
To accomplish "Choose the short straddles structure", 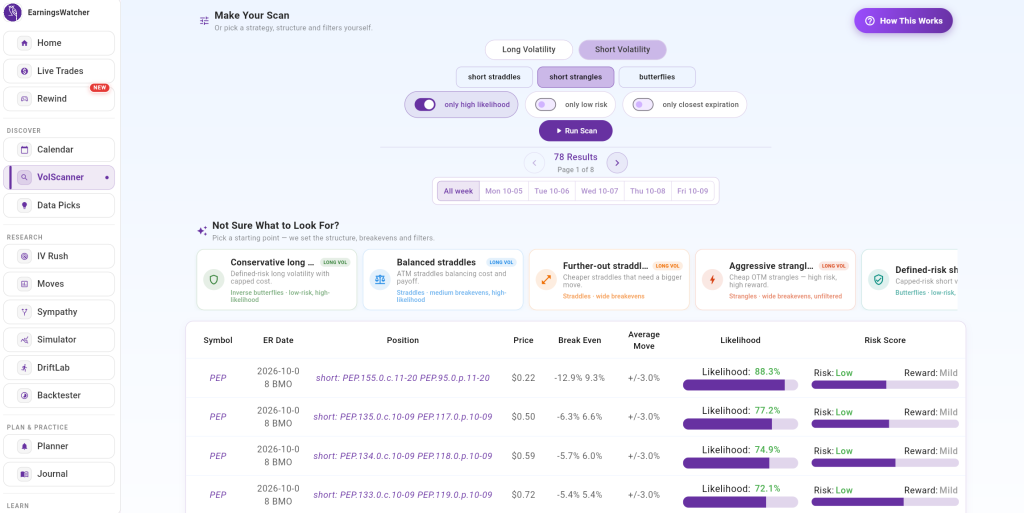I will coord(494,77).
